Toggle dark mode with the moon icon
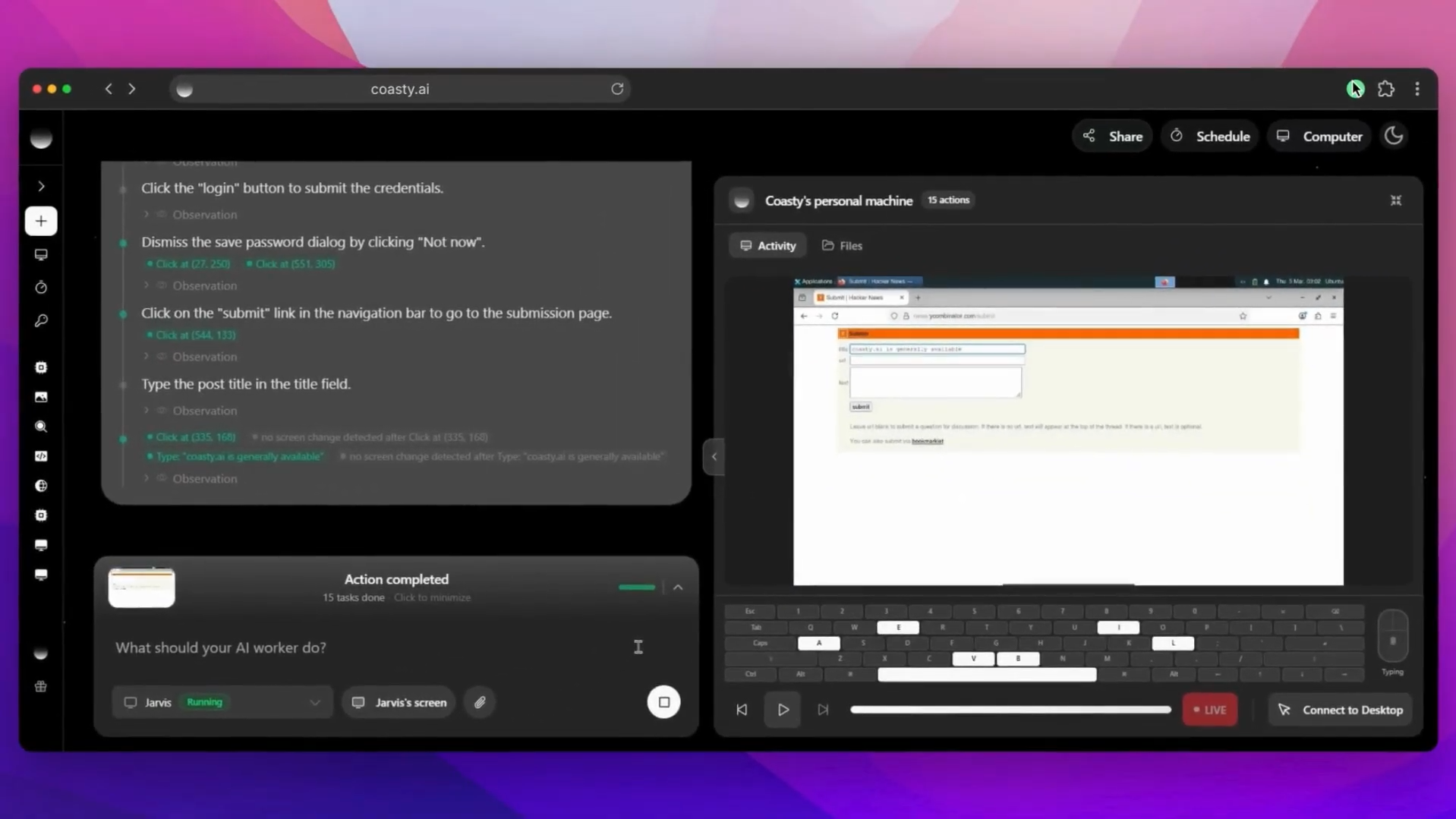The width and height of the screenshot is (1456, 819). (x=1394, y=135)
